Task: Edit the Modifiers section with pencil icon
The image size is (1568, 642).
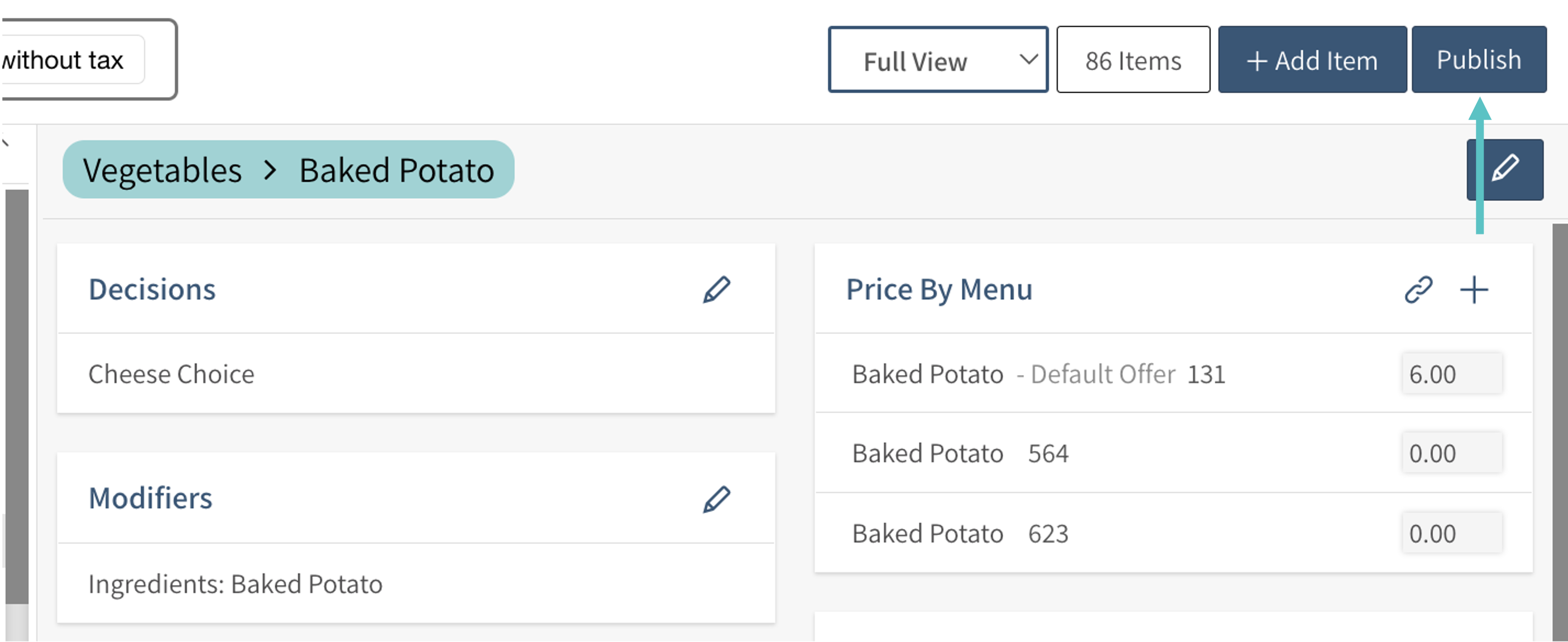Action: (716, 499)
